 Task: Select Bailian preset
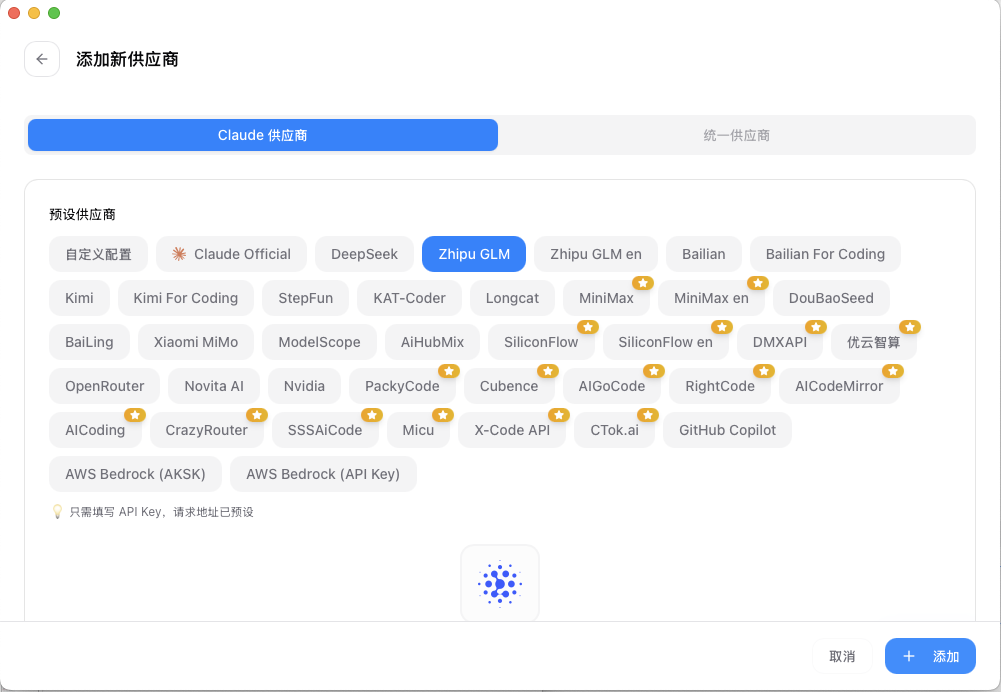coord(704,254)
